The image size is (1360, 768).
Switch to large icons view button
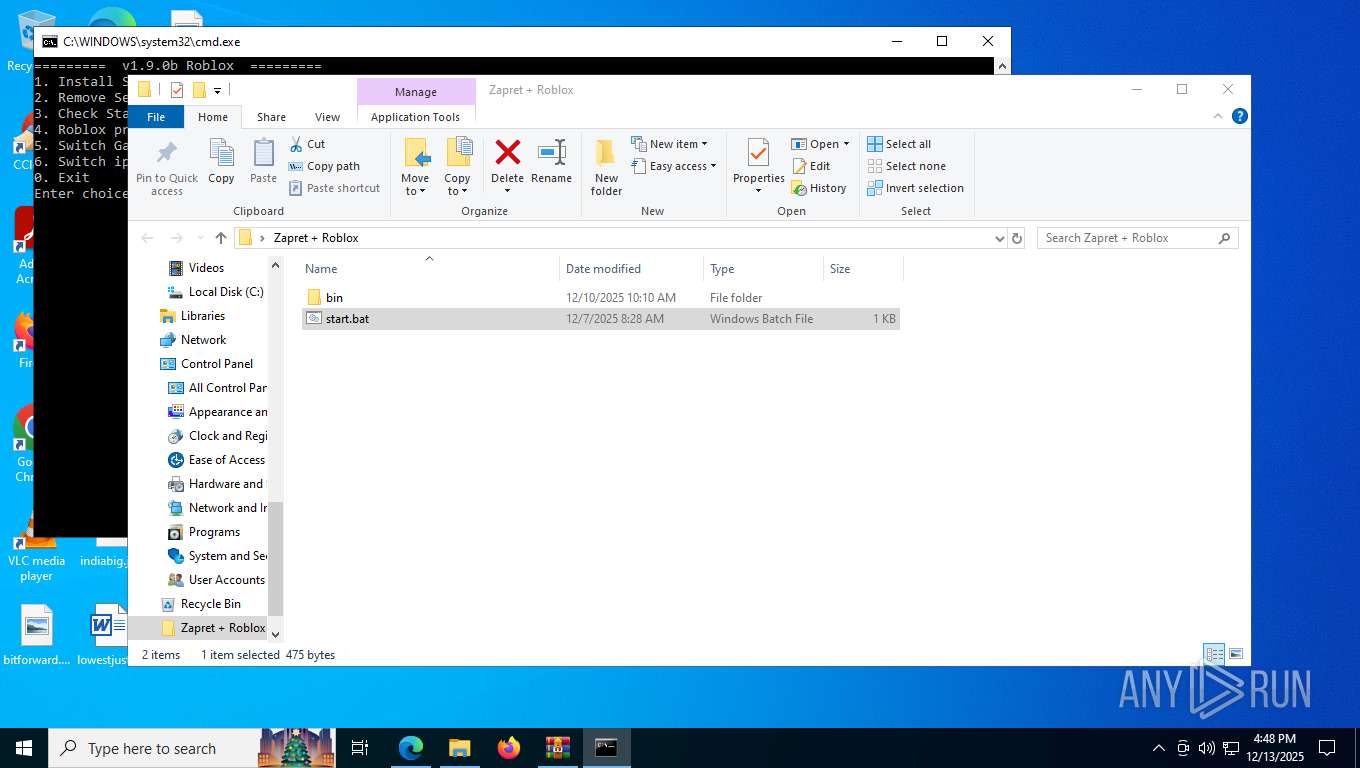(1236, 654)
